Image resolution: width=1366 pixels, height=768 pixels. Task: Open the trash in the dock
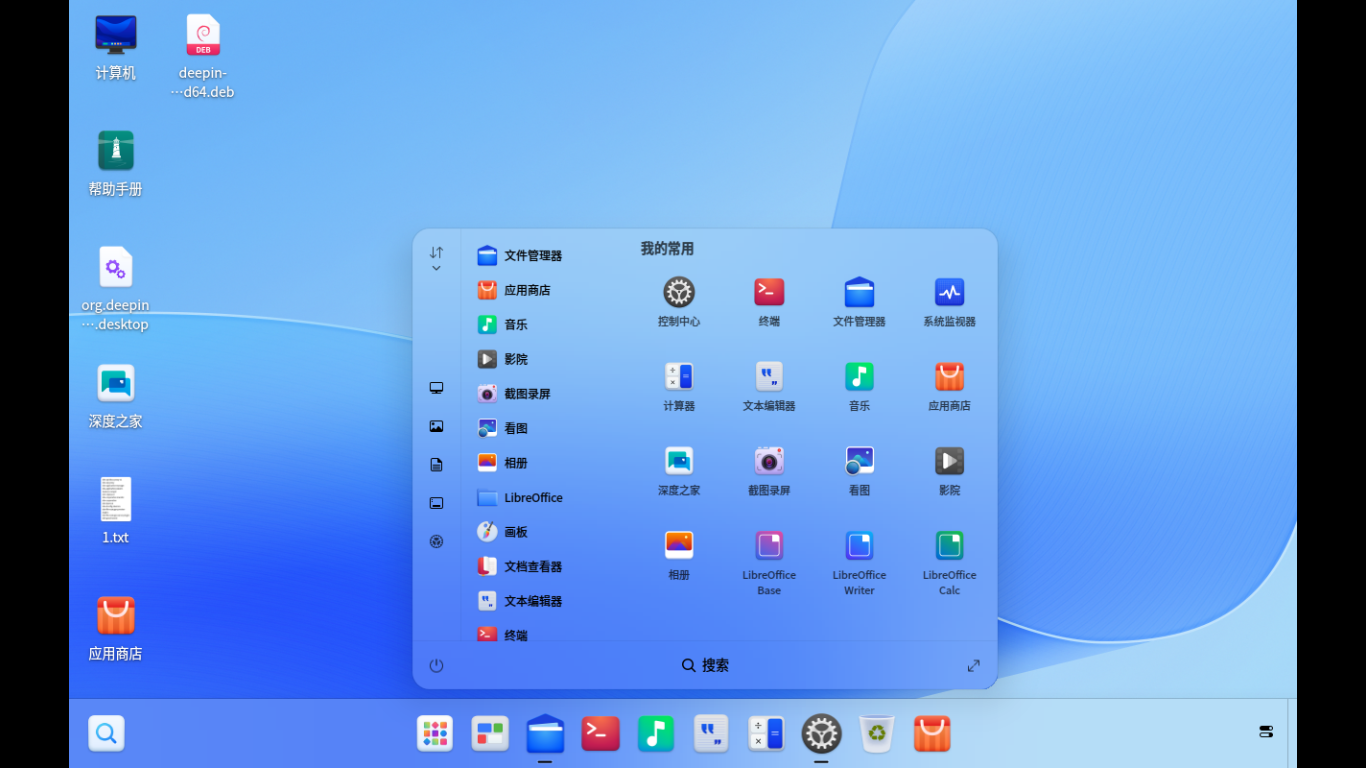pos(876,733)
